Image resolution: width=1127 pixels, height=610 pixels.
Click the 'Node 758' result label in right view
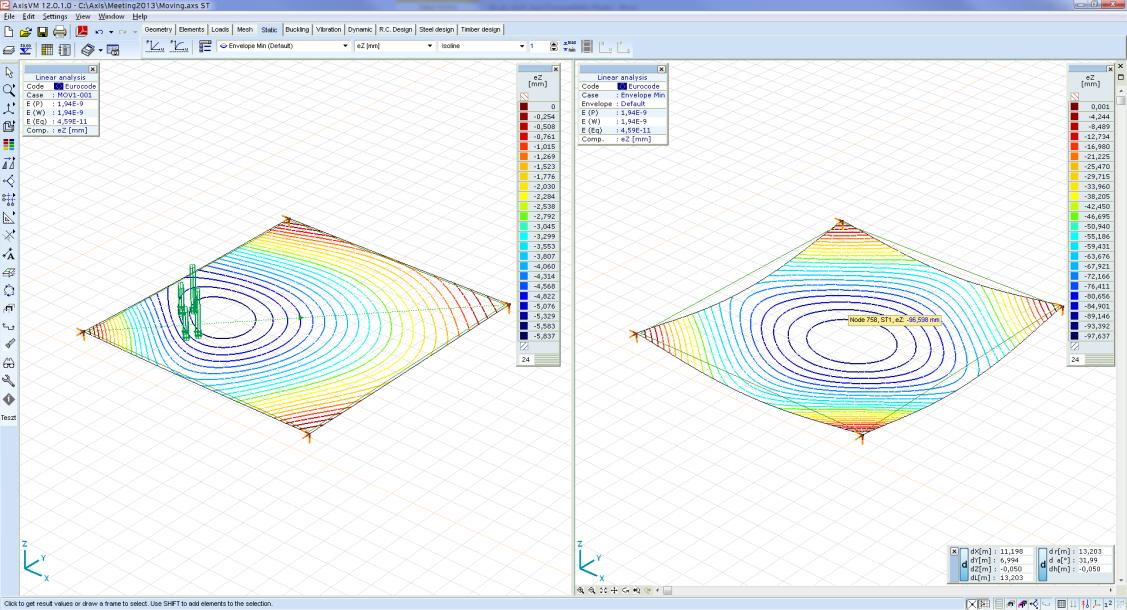[894, 320]
